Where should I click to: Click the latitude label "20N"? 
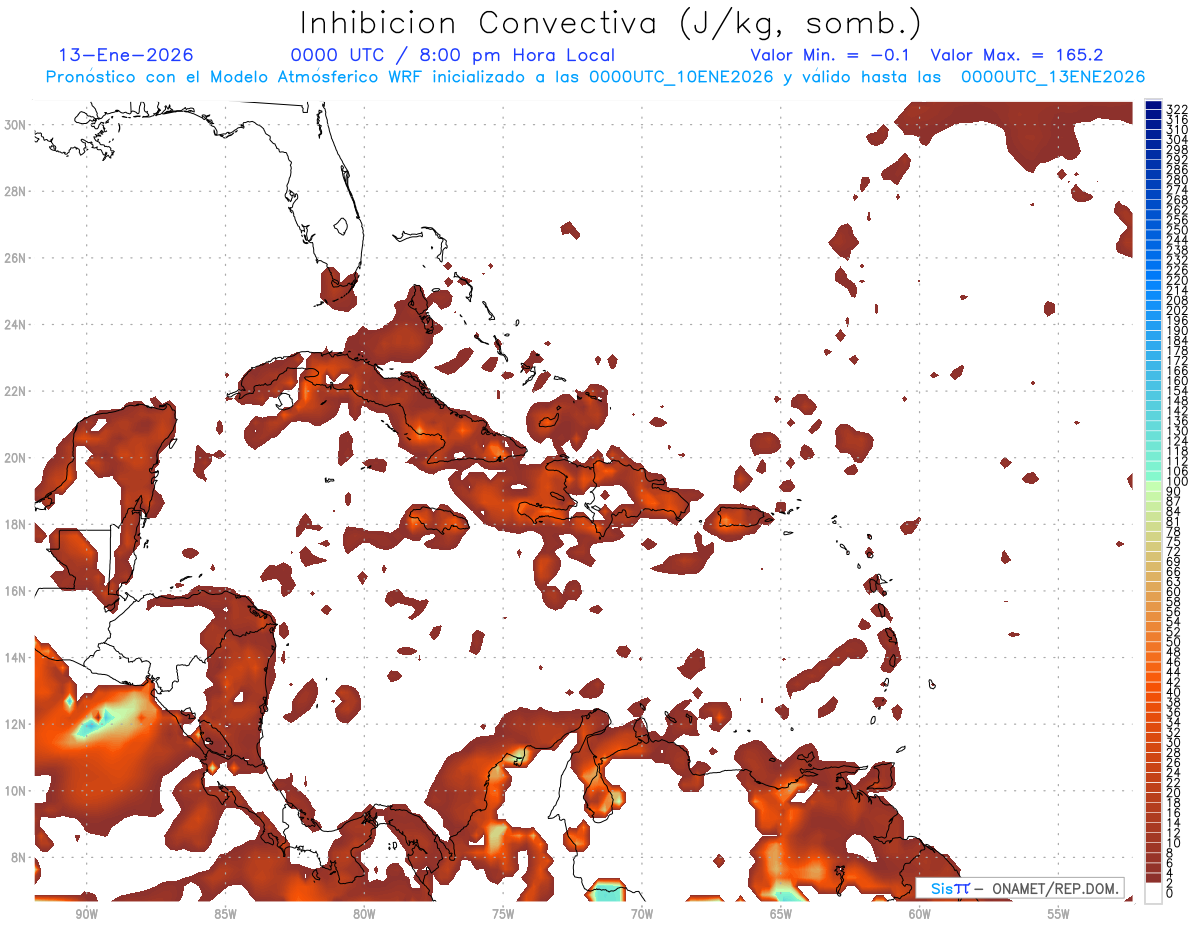click(x=16, y=458)
